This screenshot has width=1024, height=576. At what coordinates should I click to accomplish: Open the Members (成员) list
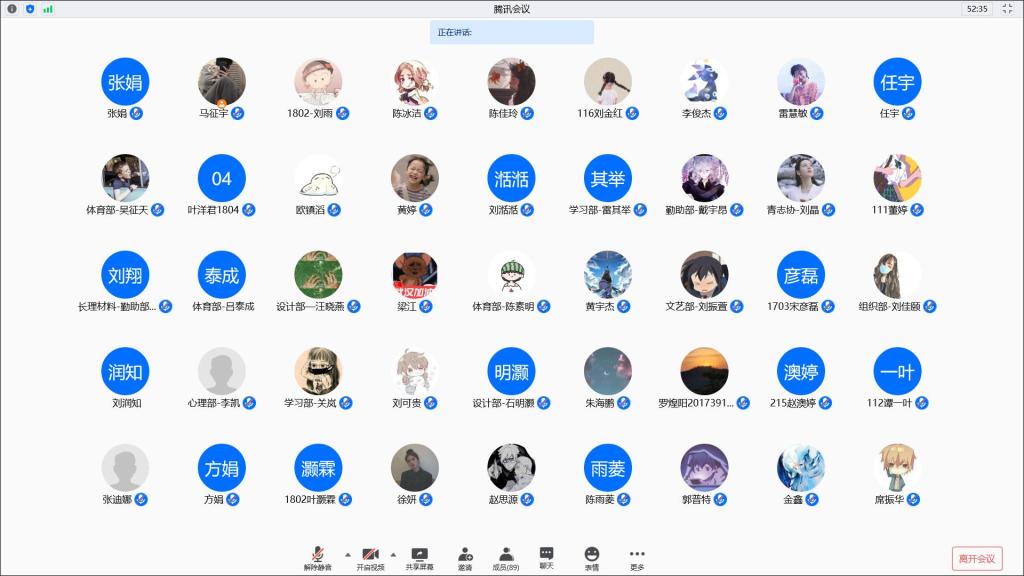[506, 554]
